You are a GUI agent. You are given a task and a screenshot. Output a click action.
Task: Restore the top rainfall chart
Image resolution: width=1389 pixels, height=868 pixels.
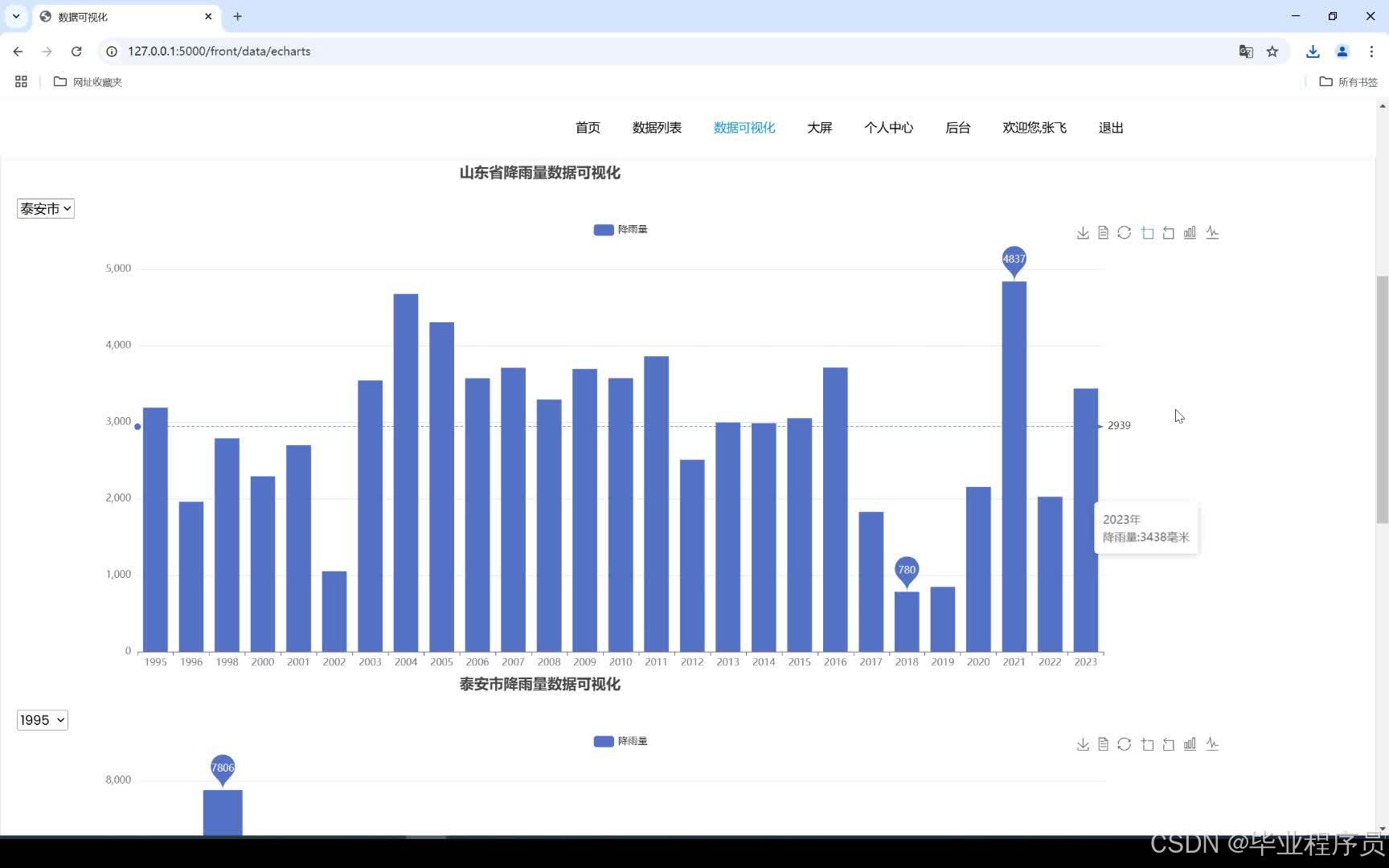(1125, 233)
